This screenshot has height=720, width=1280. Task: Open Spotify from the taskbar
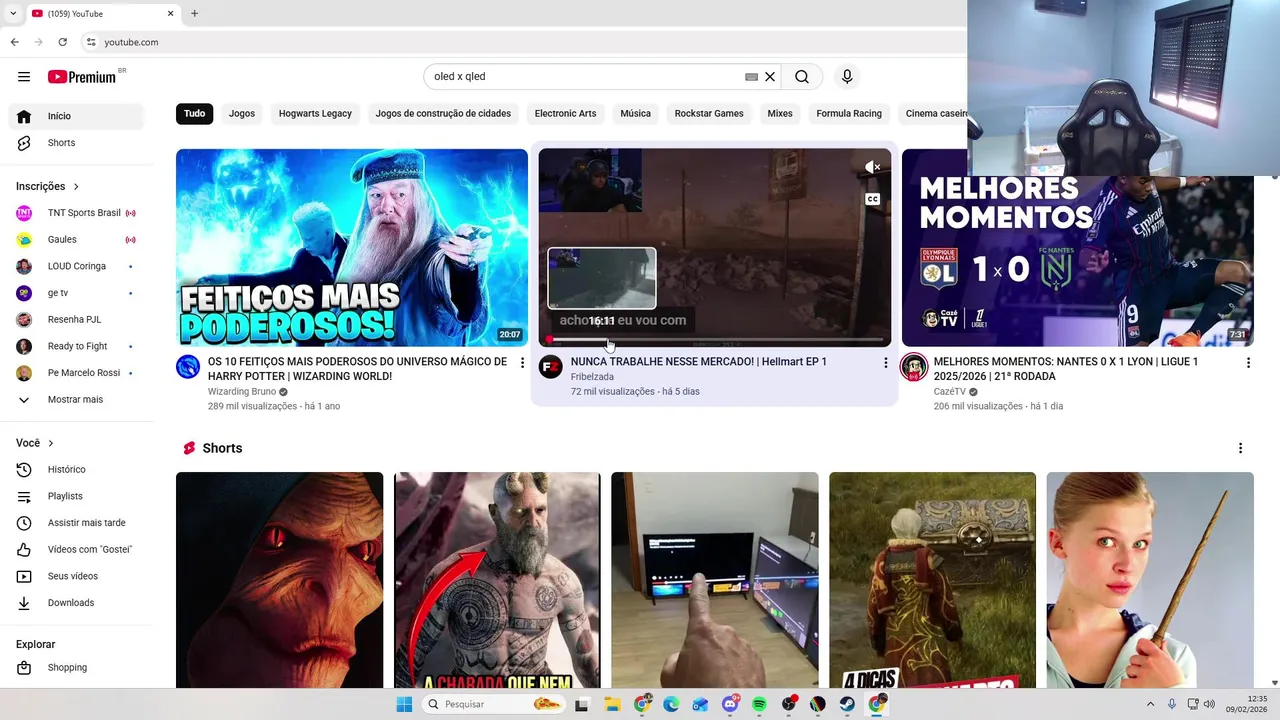[759, 704]
